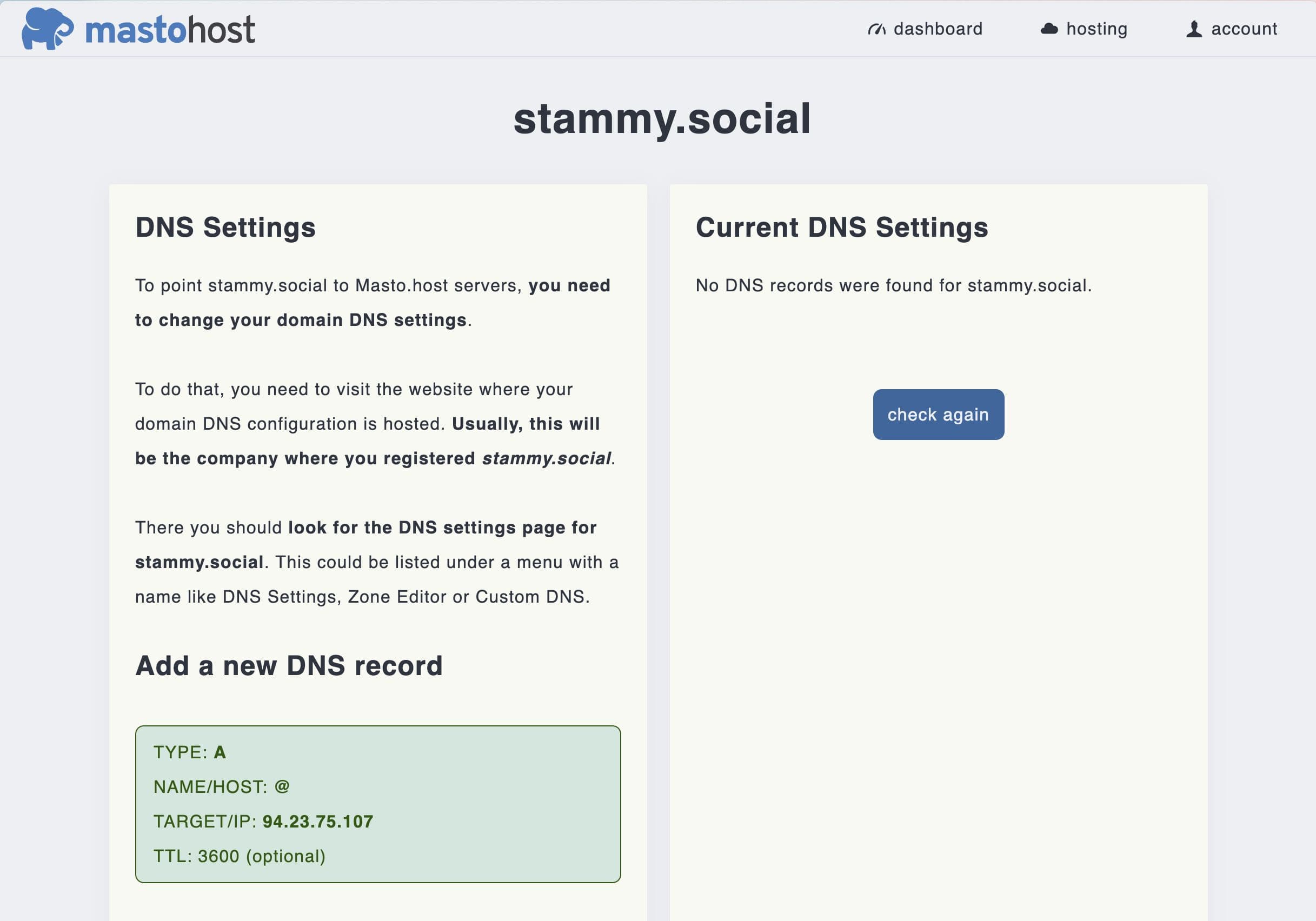Click the DNS Settings heading
Screen dimensions: 1316x921
coord(225,228)
